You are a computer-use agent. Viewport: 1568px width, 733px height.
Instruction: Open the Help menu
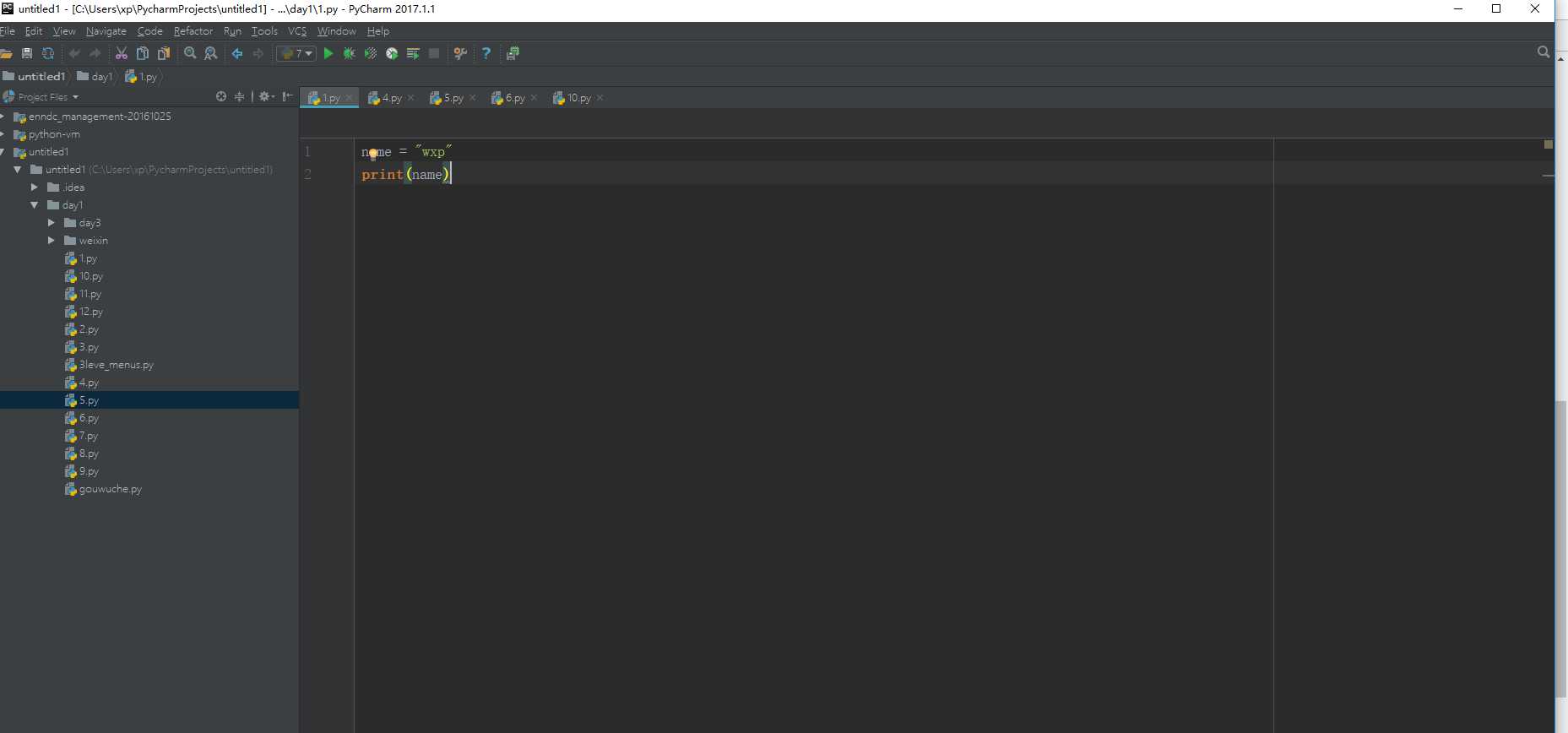[378, 31]
